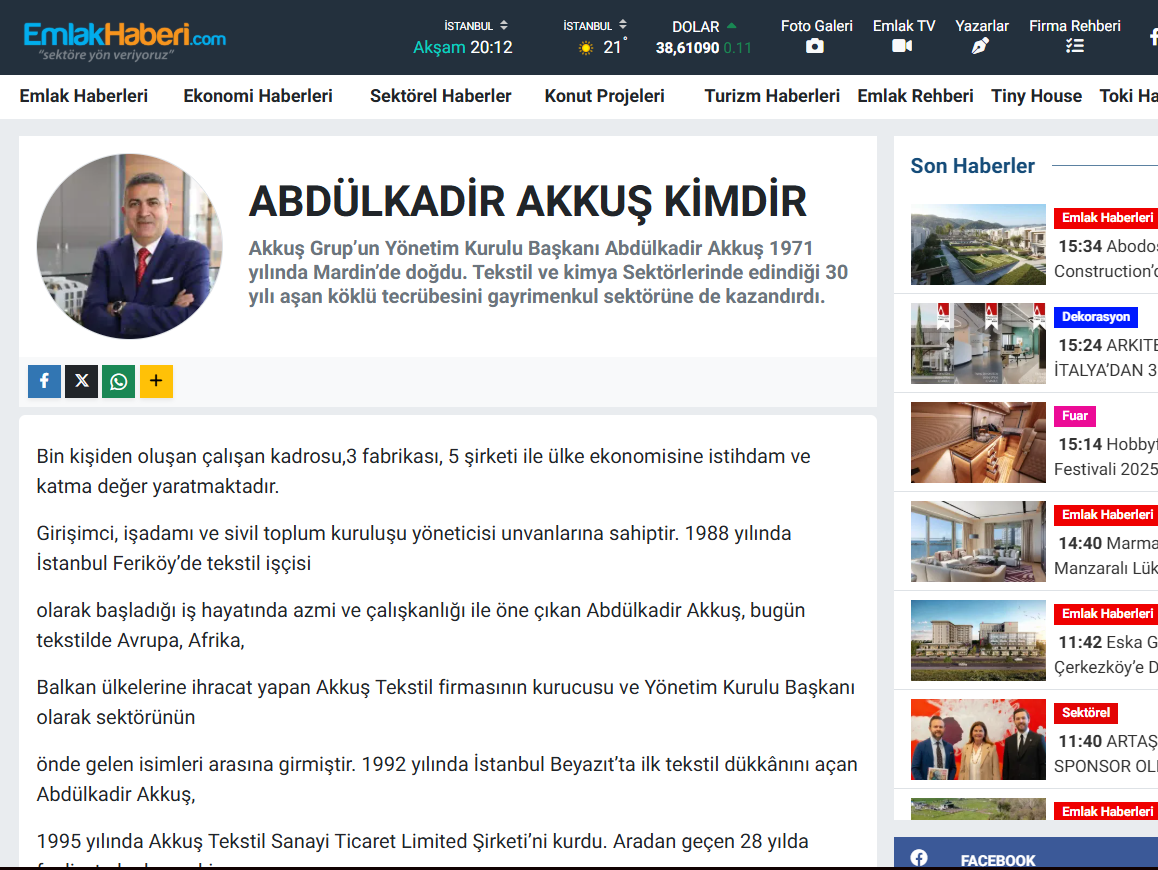Select Tiny House from the navigation
The height and width of the screenshot is (870, 1158).
[x=1036, y=96]
